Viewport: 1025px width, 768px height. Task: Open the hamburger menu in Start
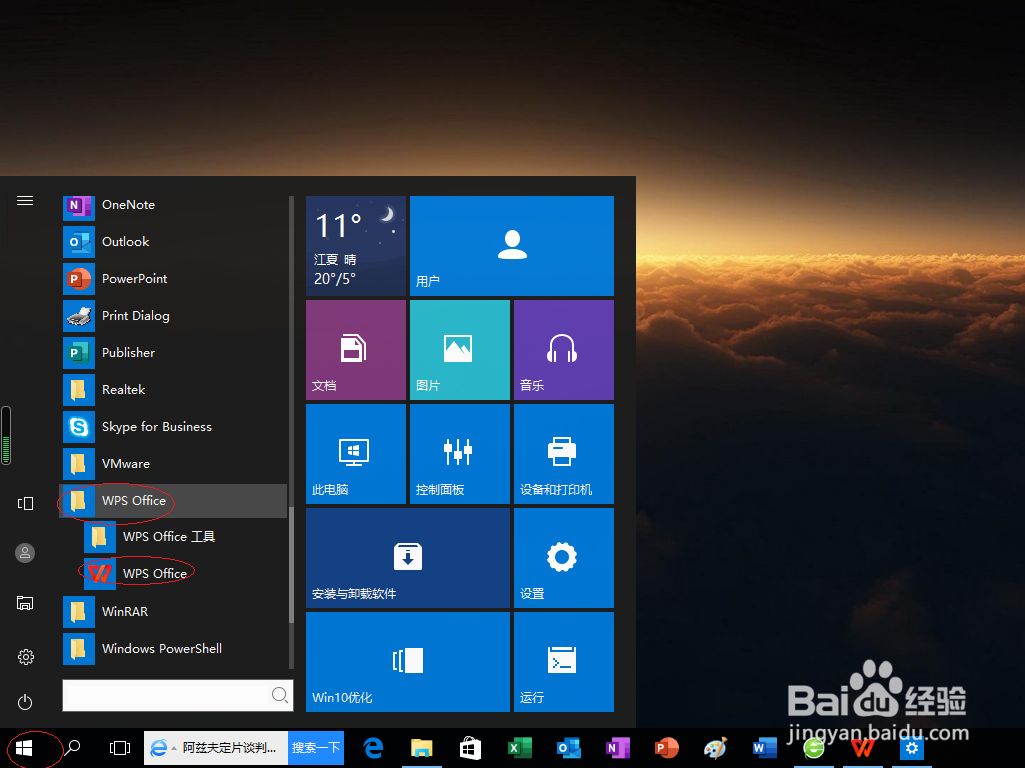(x=25, y=201)
